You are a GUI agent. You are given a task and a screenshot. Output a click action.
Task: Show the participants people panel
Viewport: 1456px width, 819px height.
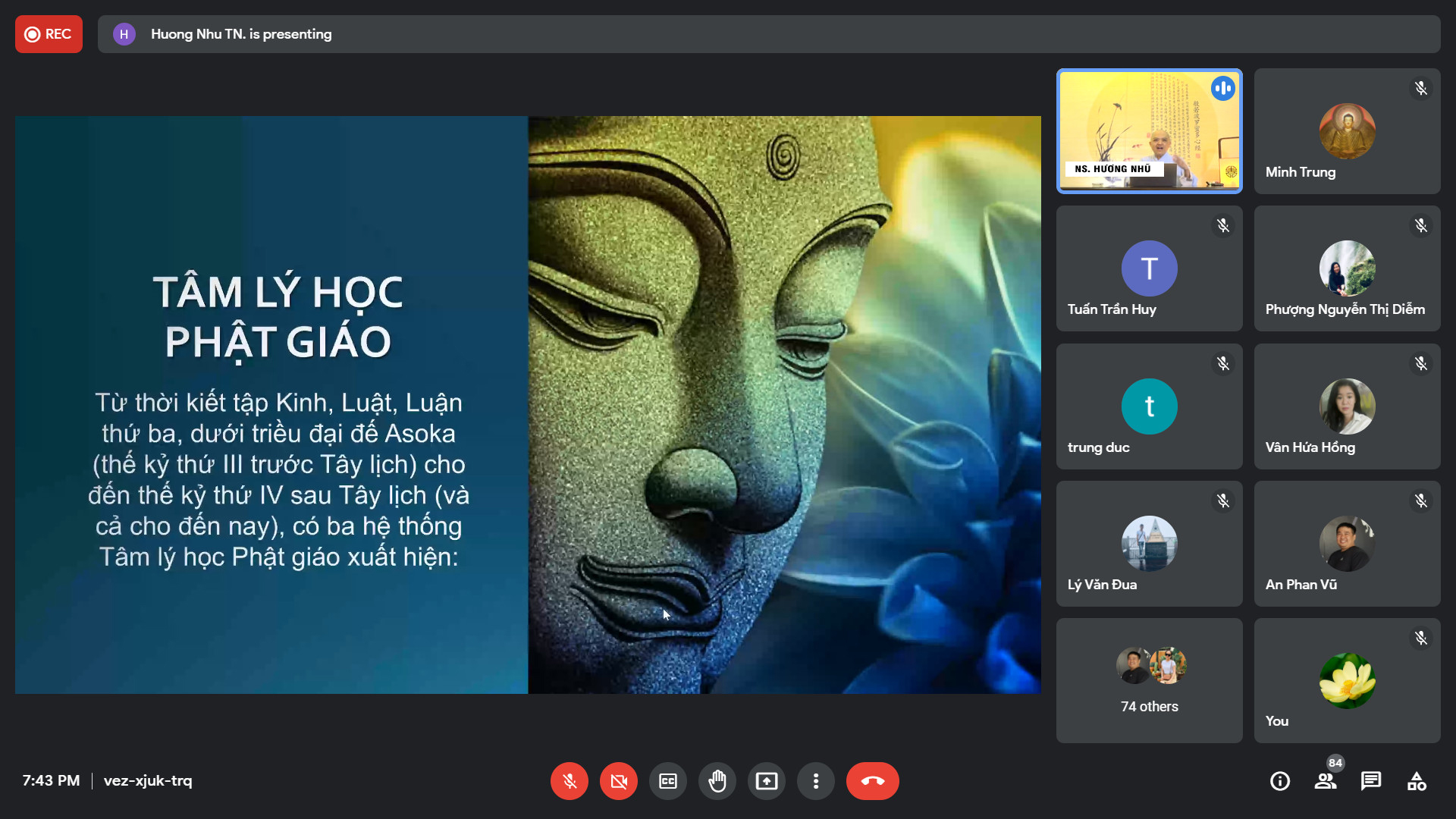point(1326,781)
